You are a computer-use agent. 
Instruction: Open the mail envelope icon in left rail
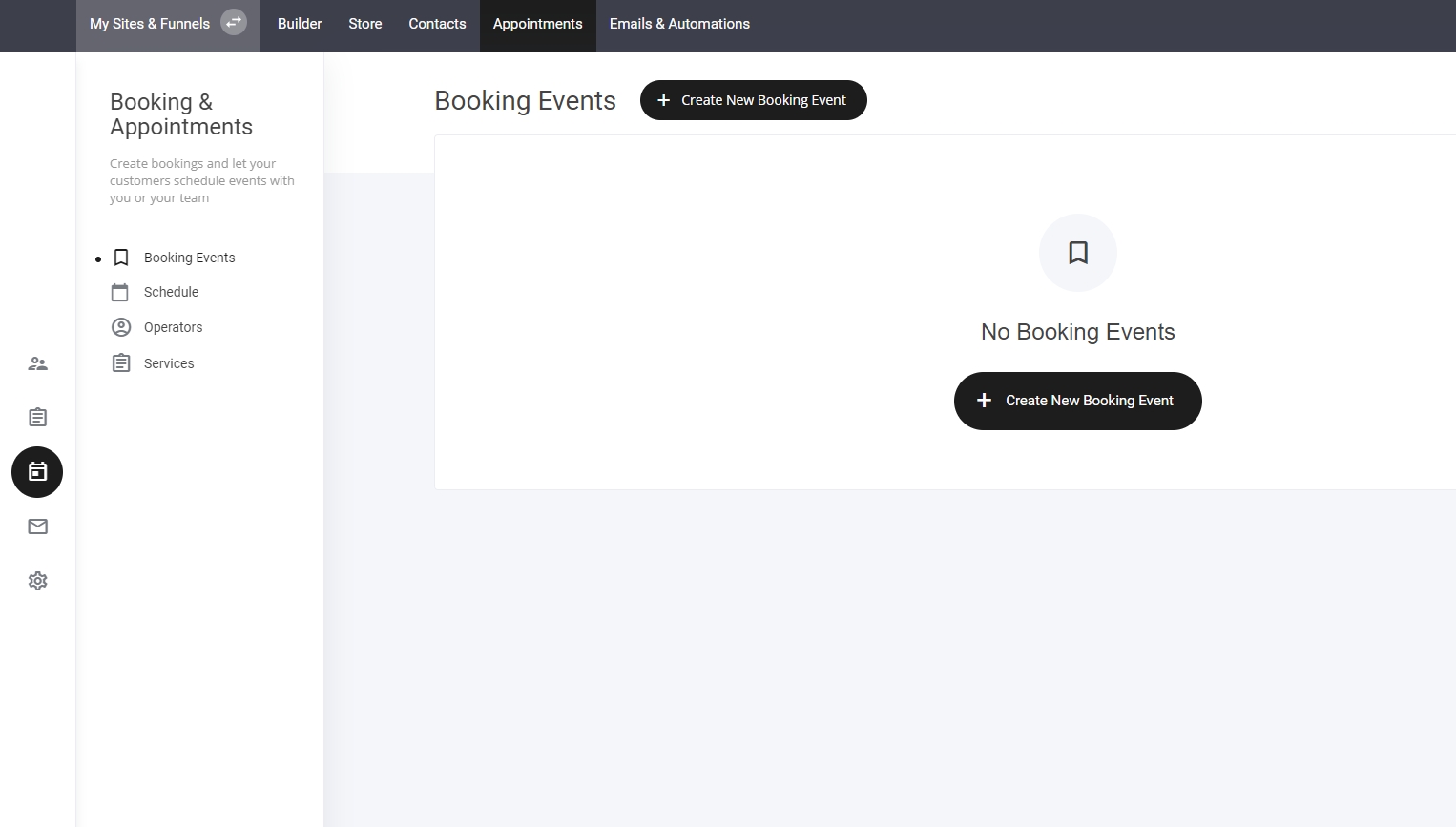pyautogui.click(x=37, y=527)
